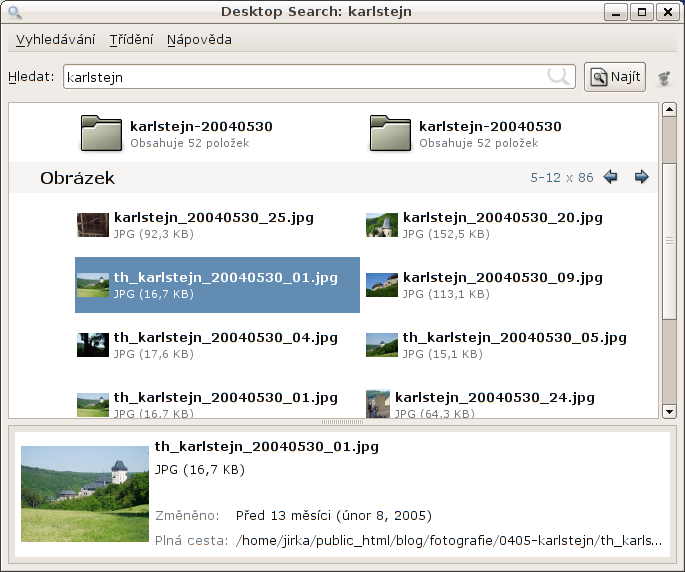Click the pane divider grip handle
The width and height of the screenshot is (685, 572).
pyautogui.click(x=342, y=422)
